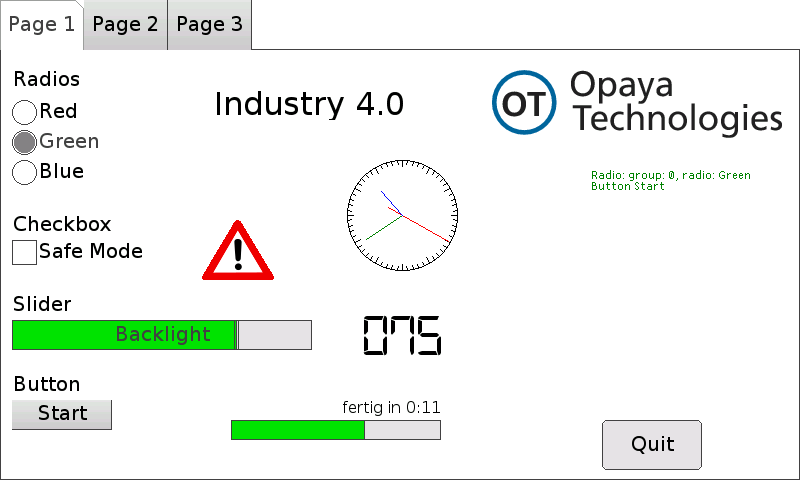Click the analog clock widget

(x=403, y=215)
